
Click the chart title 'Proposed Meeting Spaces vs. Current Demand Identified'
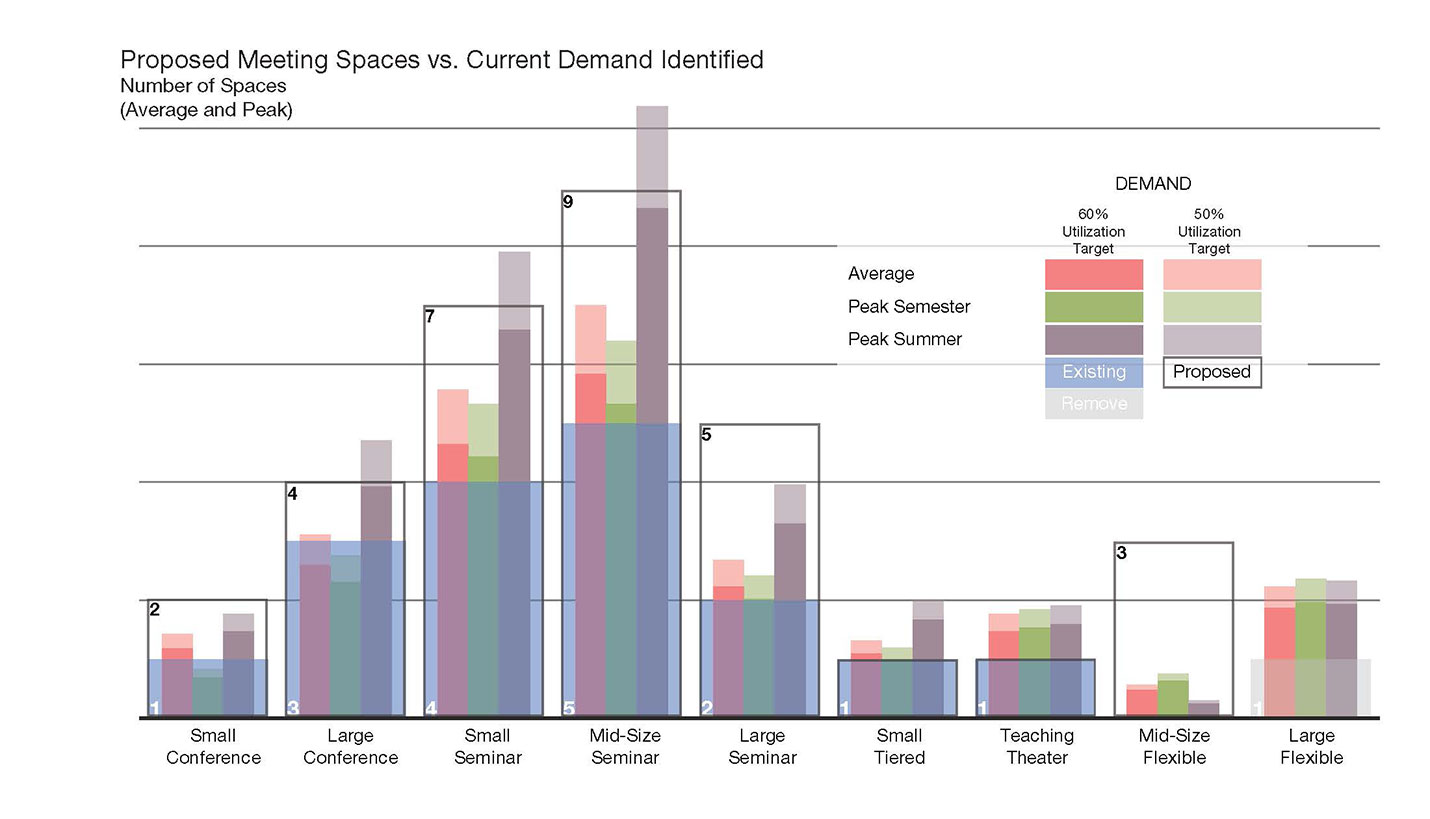[x=442, y=60]
